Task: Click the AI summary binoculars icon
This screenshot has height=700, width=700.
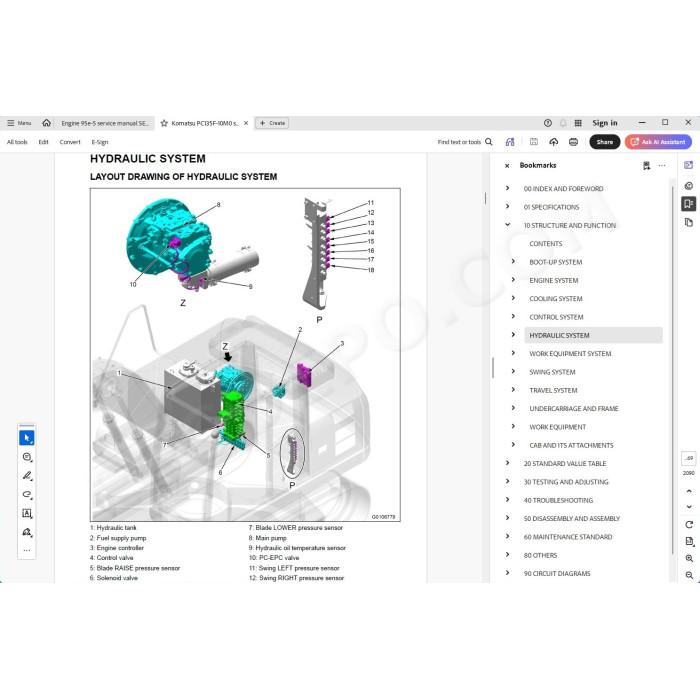Action: 510,142
